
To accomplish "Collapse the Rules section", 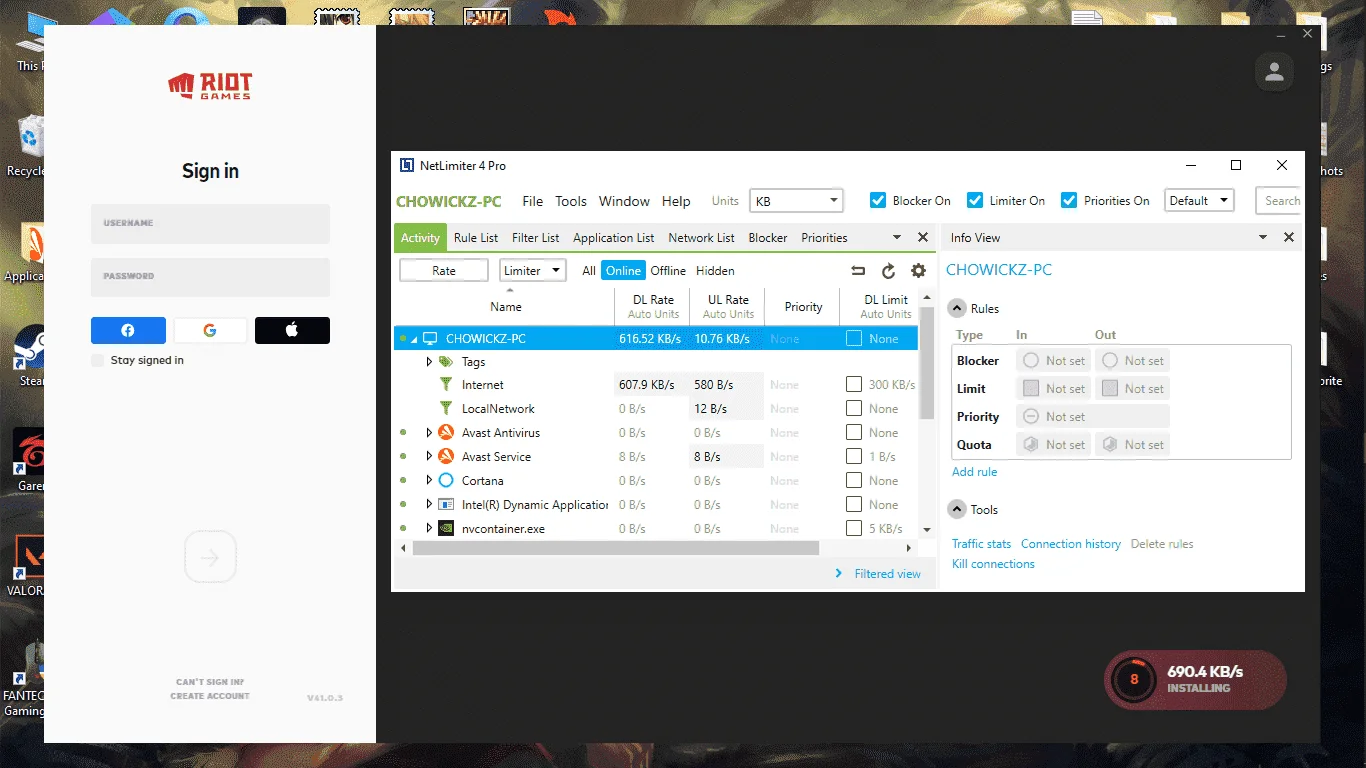I will [x=957, y=308].
